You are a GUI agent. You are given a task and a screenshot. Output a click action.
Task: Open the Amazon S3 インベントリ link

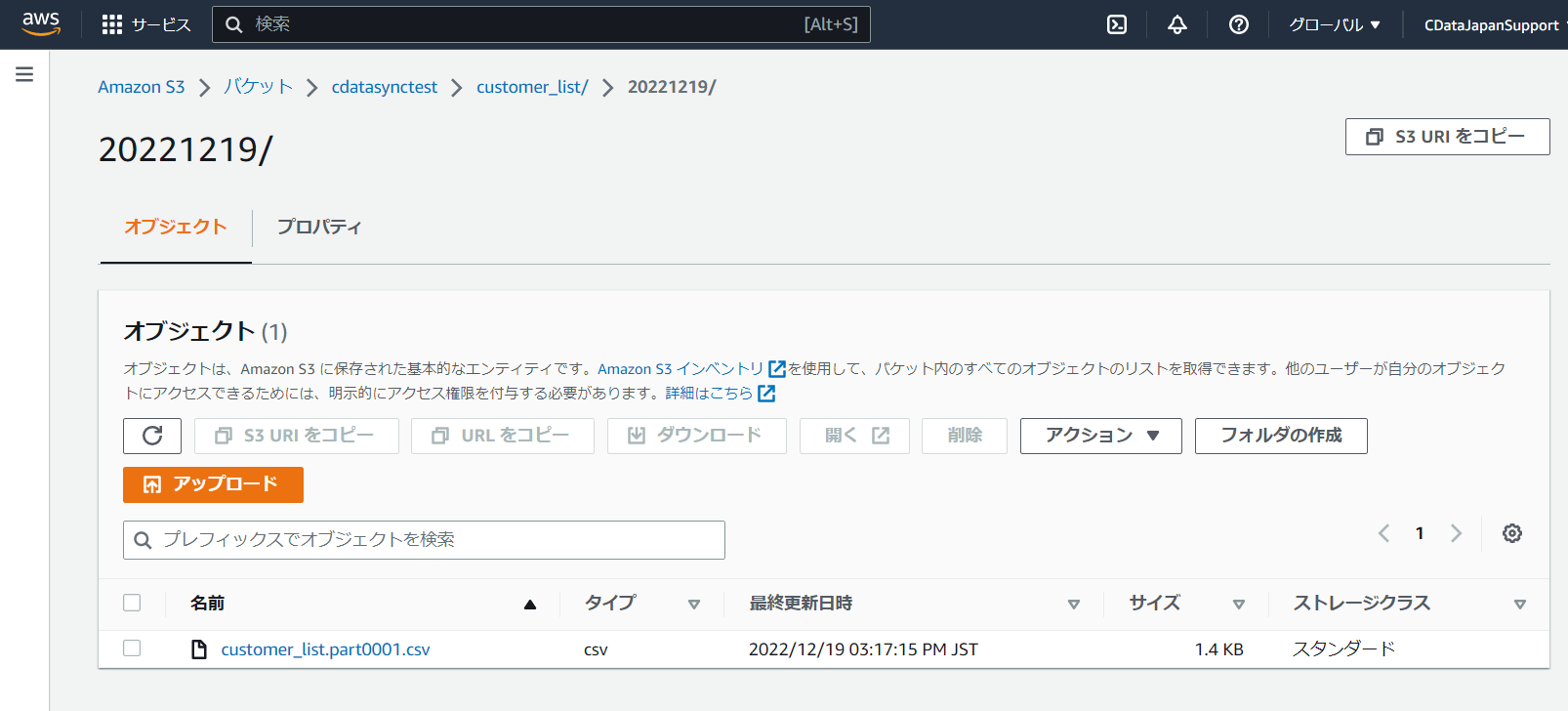[681, 368]
